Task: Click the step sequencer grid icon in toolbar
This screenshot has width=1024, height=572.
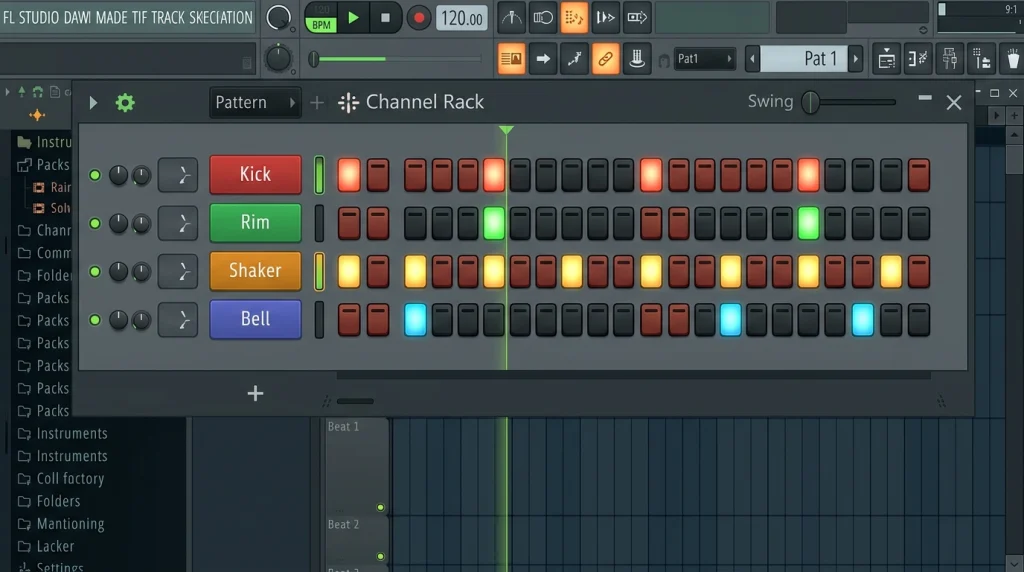Action: (981, 59)
